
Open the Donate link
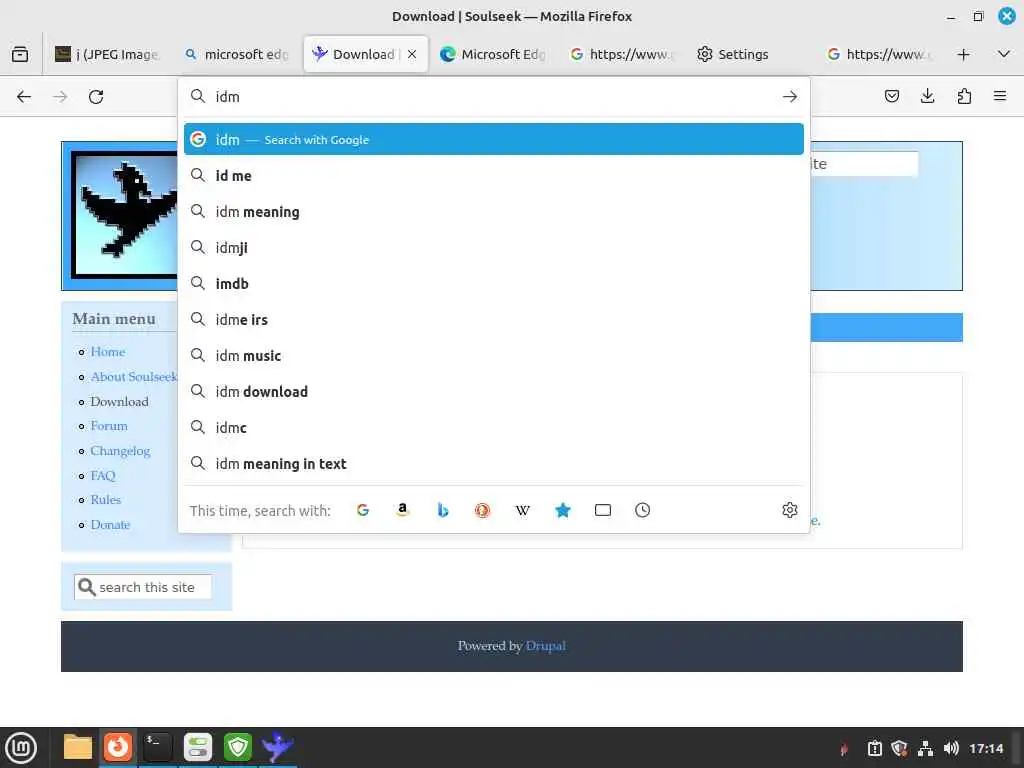[x=110, y=524]
